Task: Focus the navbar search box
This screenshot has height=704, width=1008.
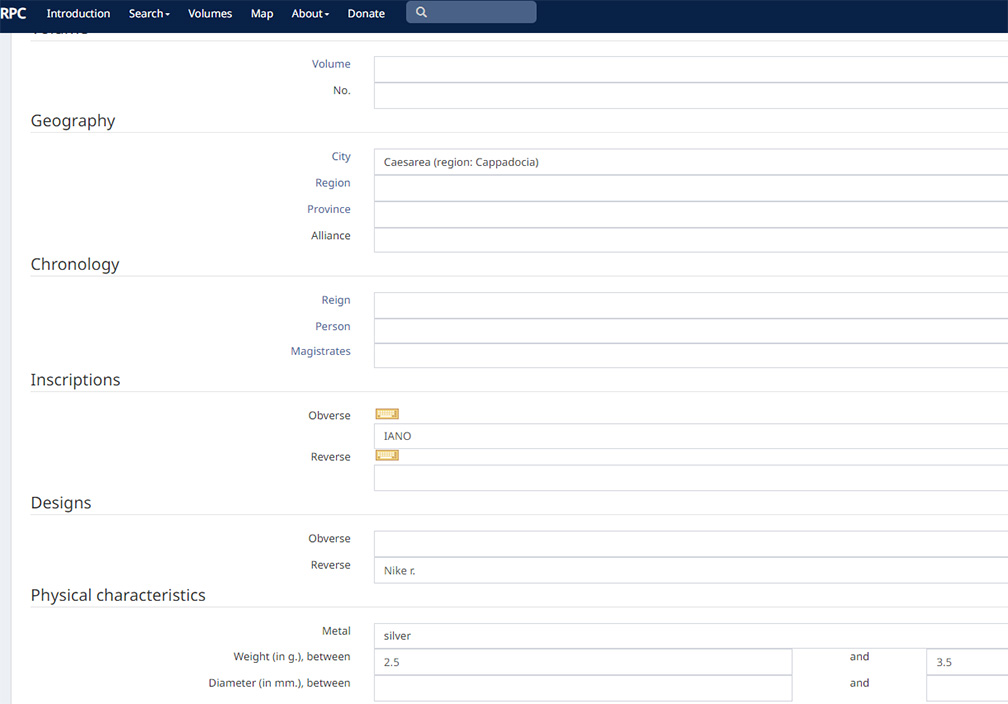Action: (471, 12)
